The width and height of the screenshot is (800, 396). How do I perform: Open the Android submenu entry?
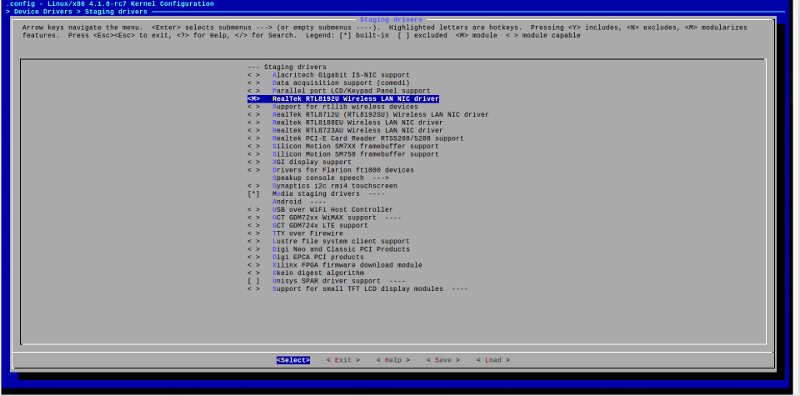[299, 202]
